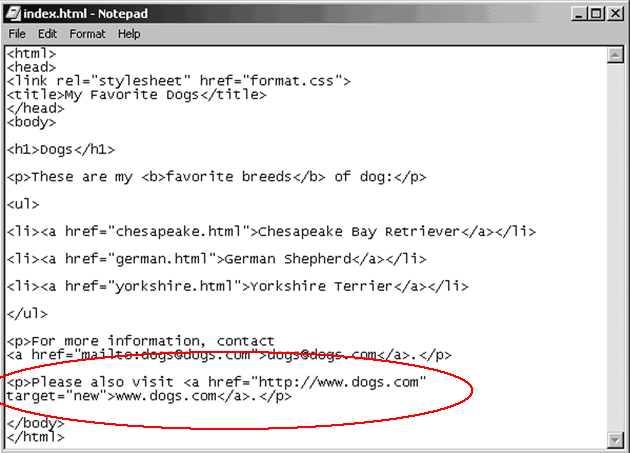The width and height of the screenshot is (630, 453).
Task: Click the title line 'My Favorite Dogs'
Action: coord(137,95)
